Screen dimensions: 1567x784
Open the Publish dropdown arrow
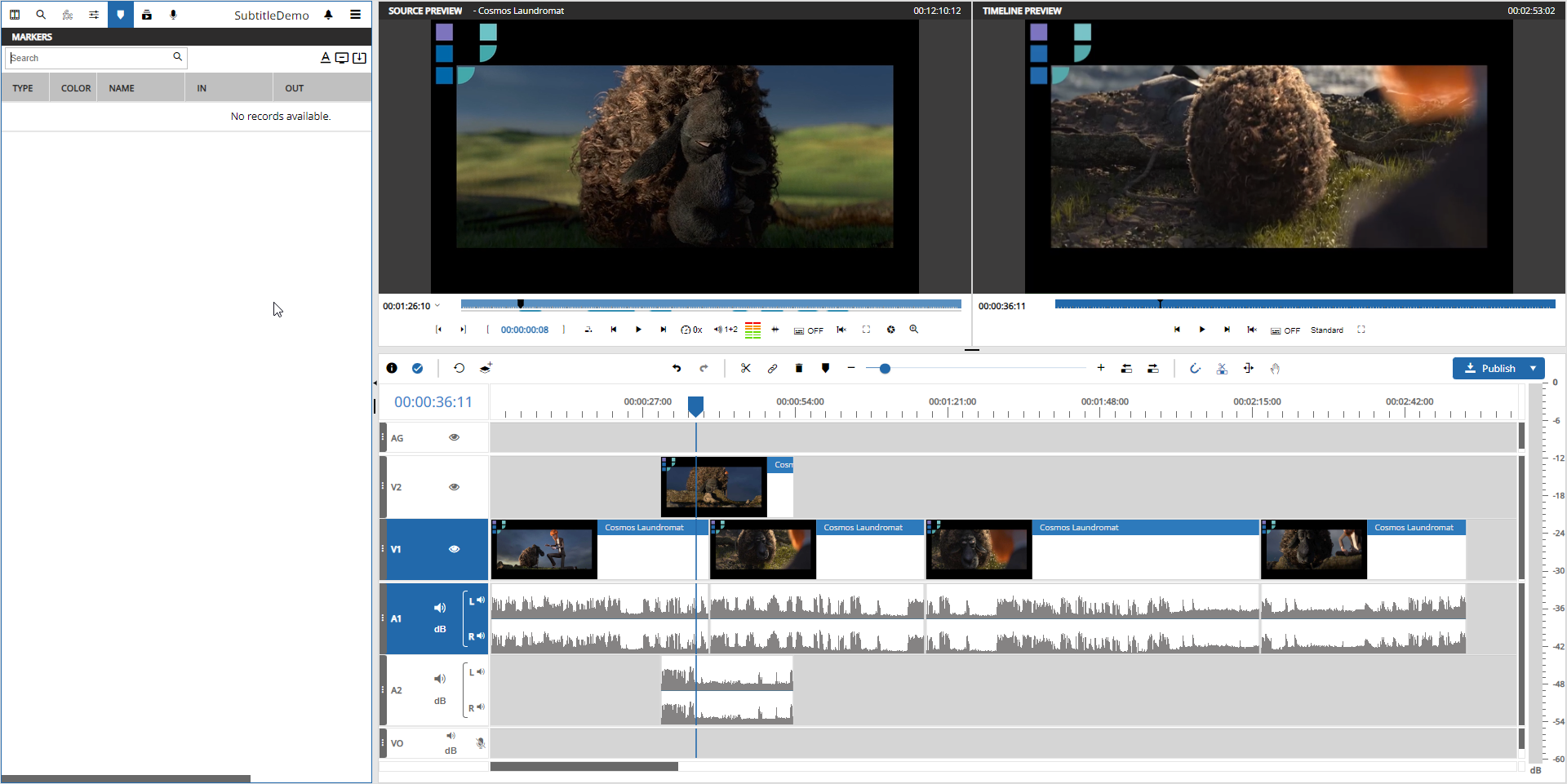coord(1534,369)
